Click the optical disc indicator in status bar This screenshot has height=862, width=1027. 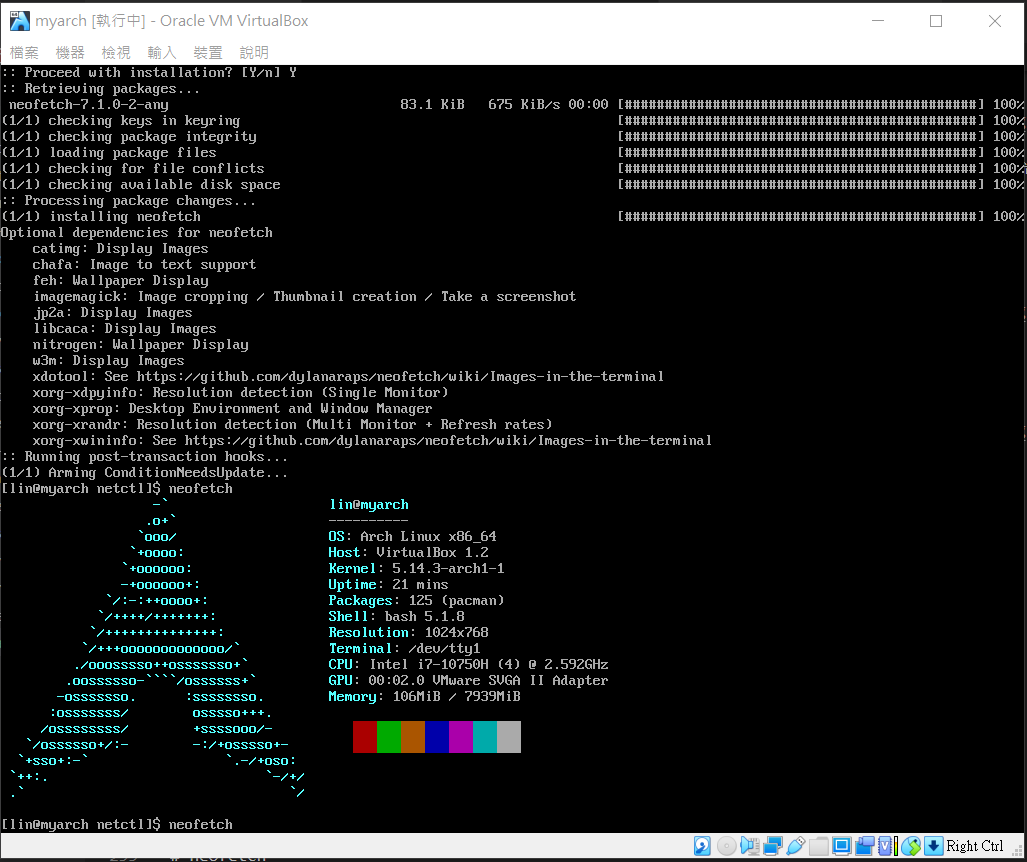pyautogui.click(x=726, y=846)
